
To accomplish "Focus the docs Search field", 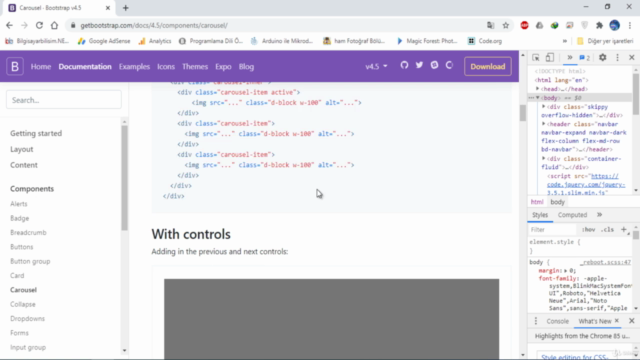I will pos(64,100).
